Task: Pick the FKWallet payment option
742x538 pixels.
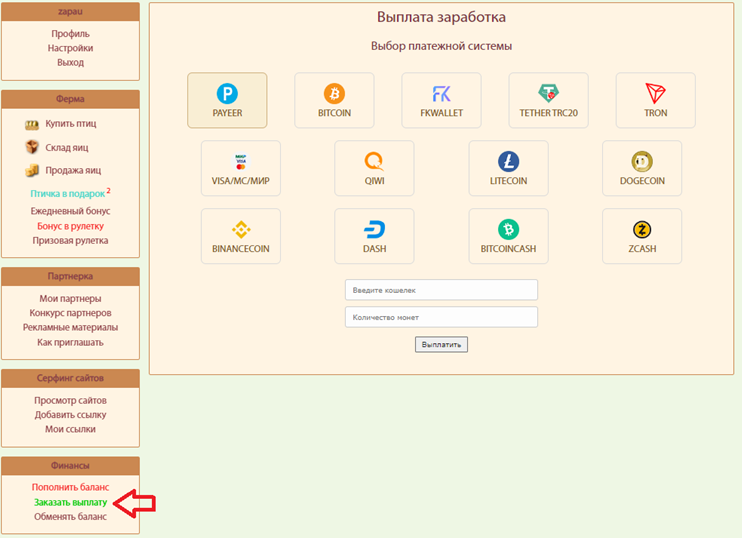Action: coord(442,100)
